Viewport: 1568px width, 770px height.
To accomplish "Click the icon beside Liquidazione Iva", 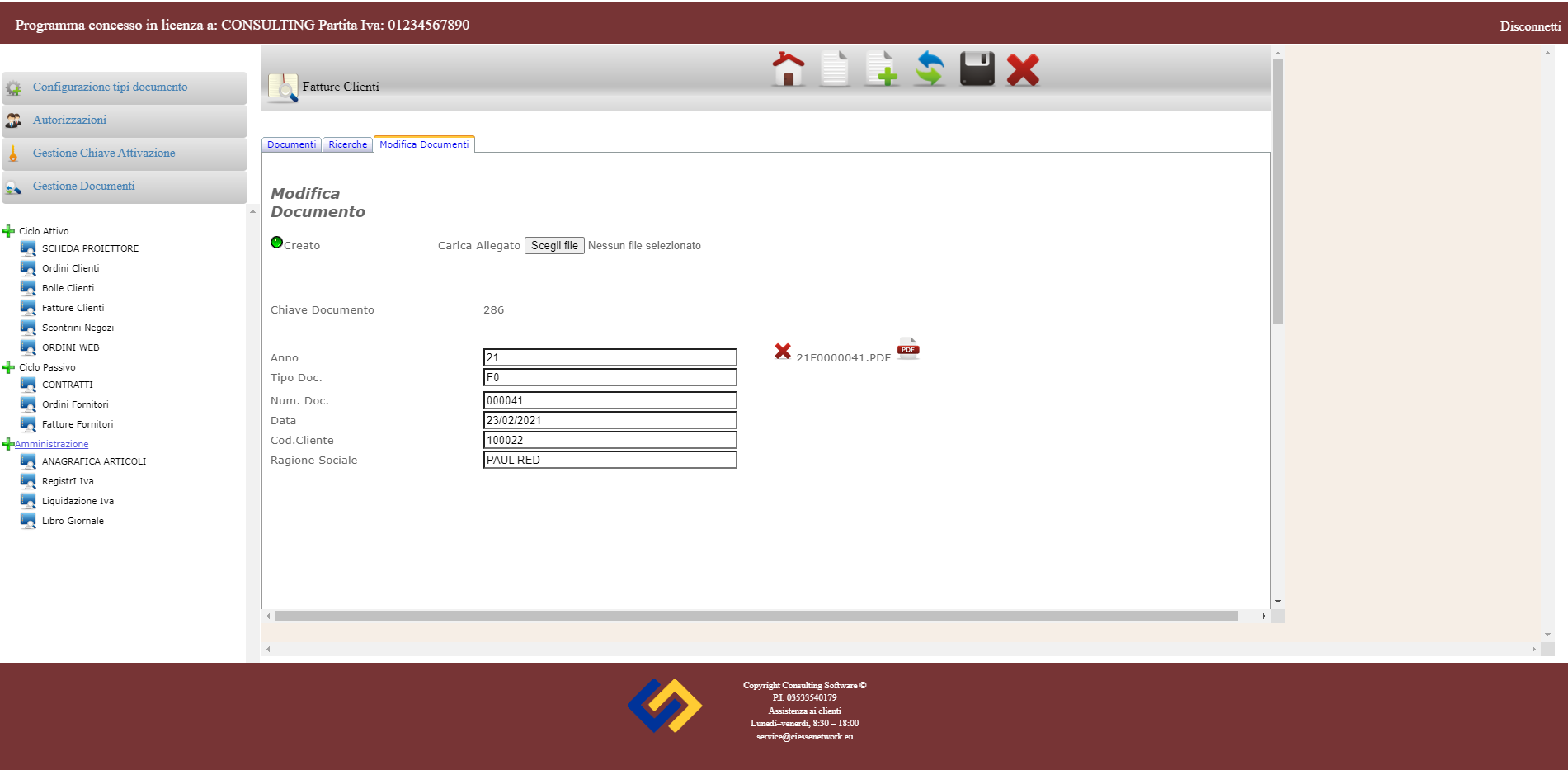I will pos(28,501).
